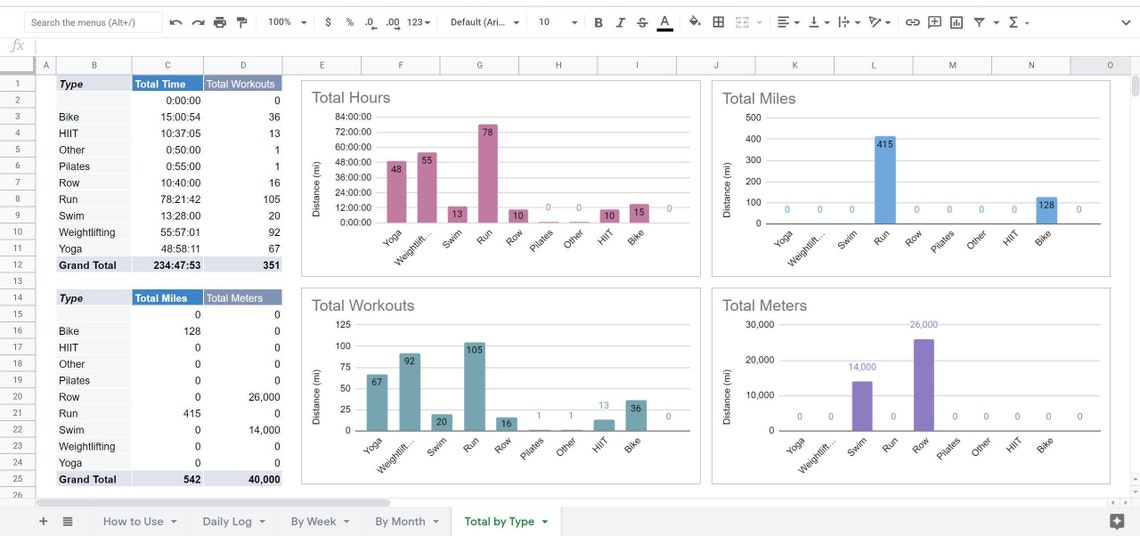This screenshot has height=536, width=1140.
Task: Open the borders menu
Action: (718, 23)
